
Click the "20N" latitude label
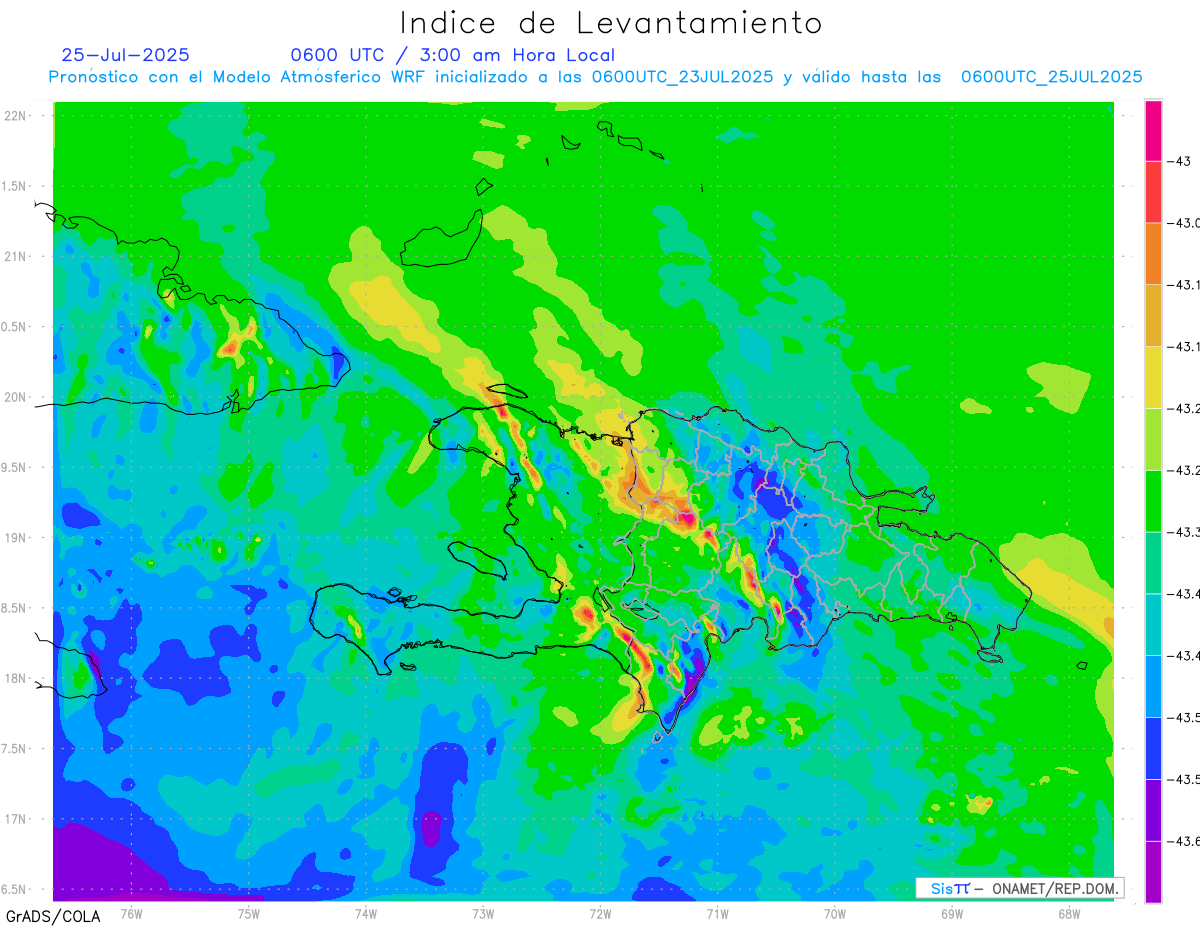[x=16, y=397]
